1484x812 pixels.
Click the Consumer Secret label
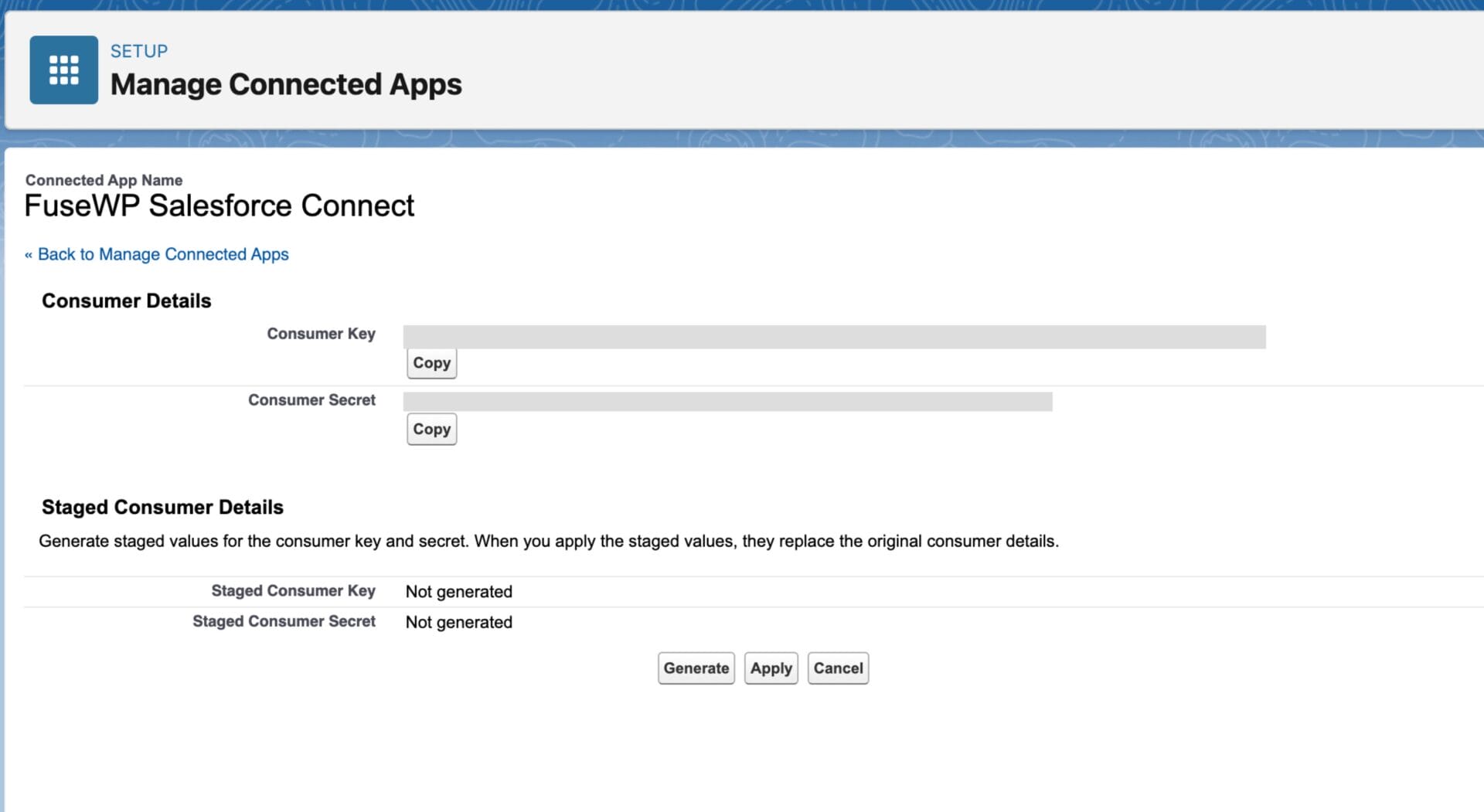311,400
